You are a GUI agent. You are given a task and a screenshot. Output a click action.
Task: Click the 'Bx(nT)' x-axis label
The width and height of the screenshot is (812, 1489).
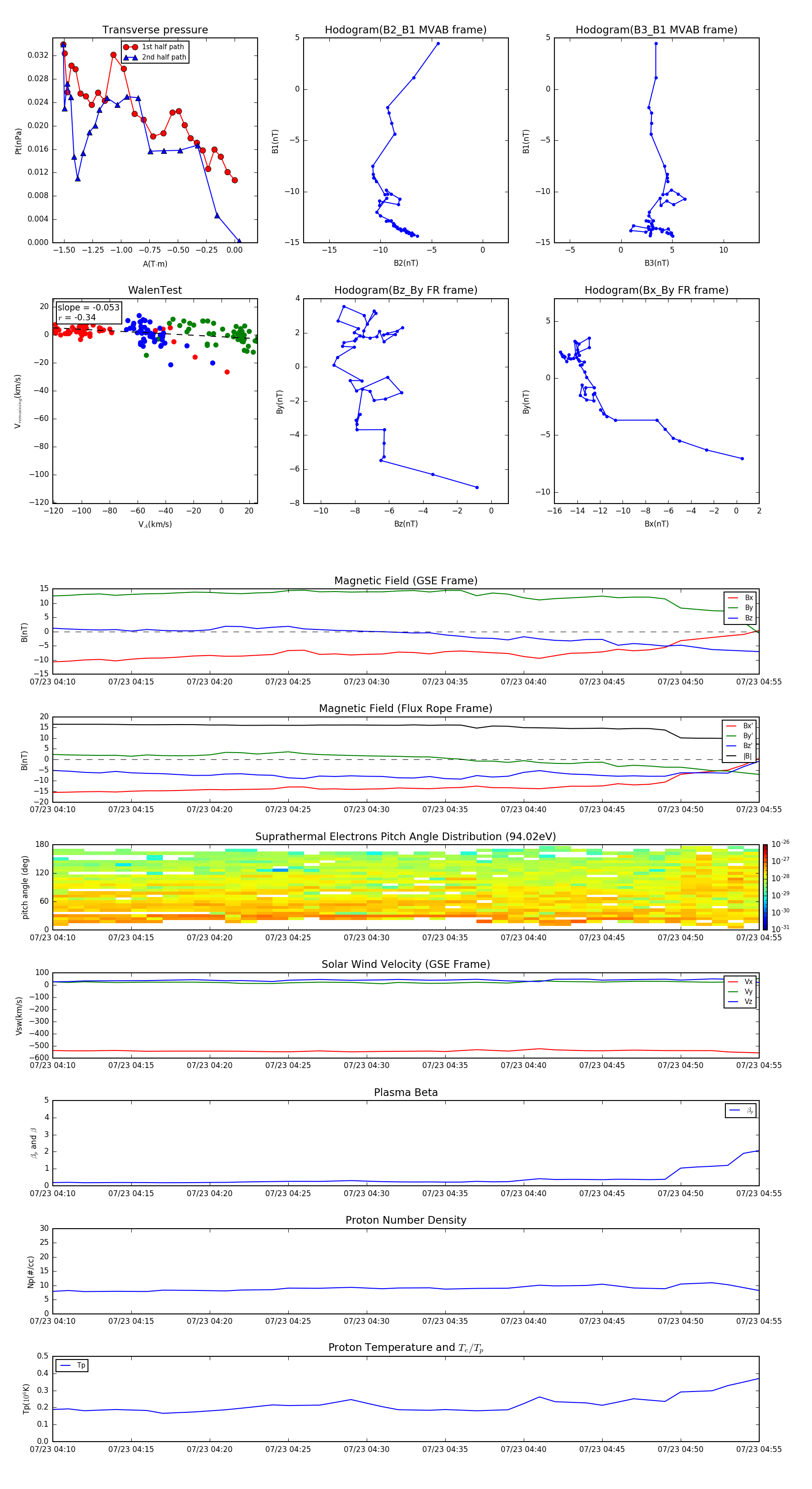pos(656,524)
